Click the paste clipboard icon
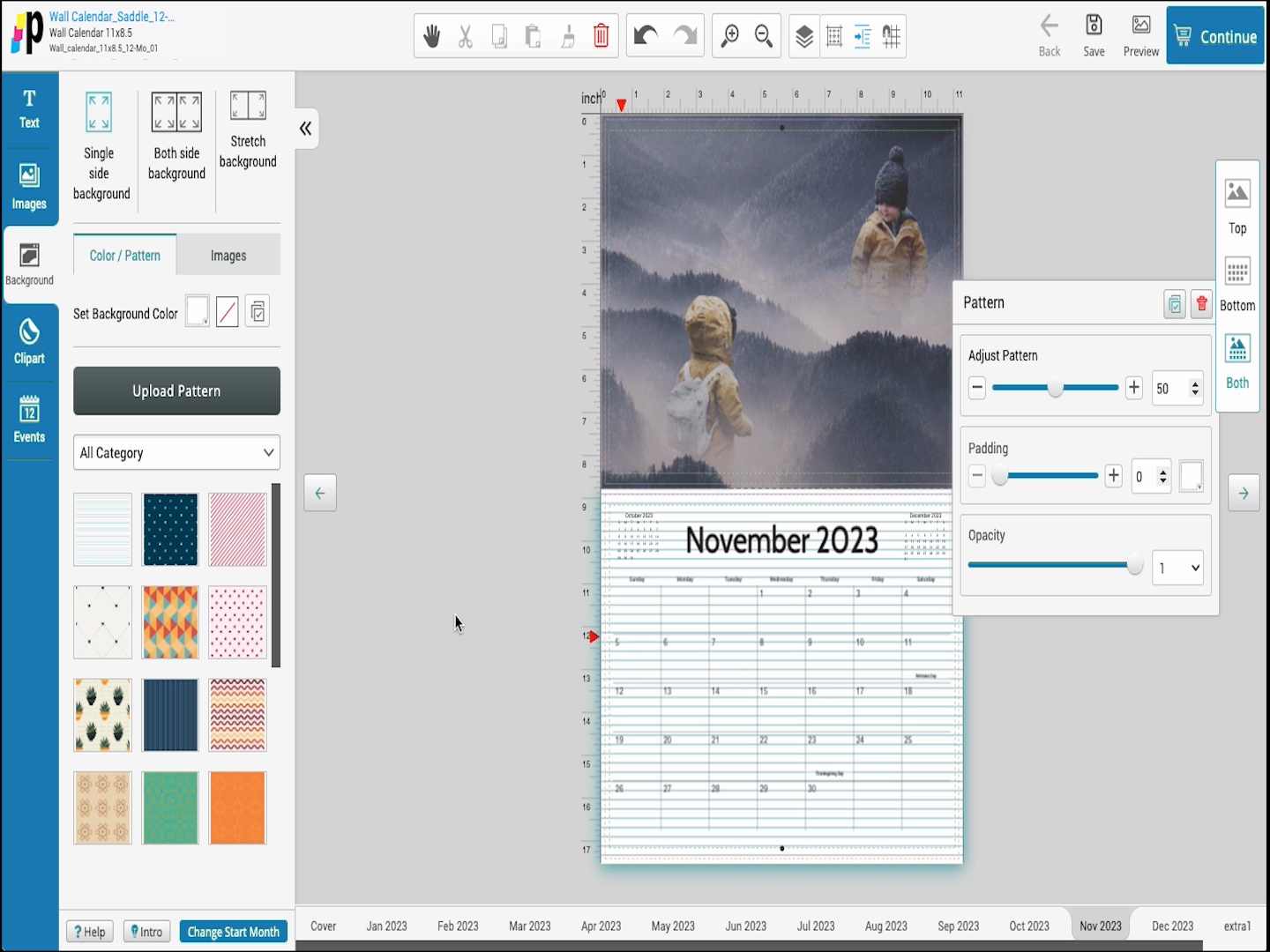The image size is (1270, 952). (x=533, y=36)
